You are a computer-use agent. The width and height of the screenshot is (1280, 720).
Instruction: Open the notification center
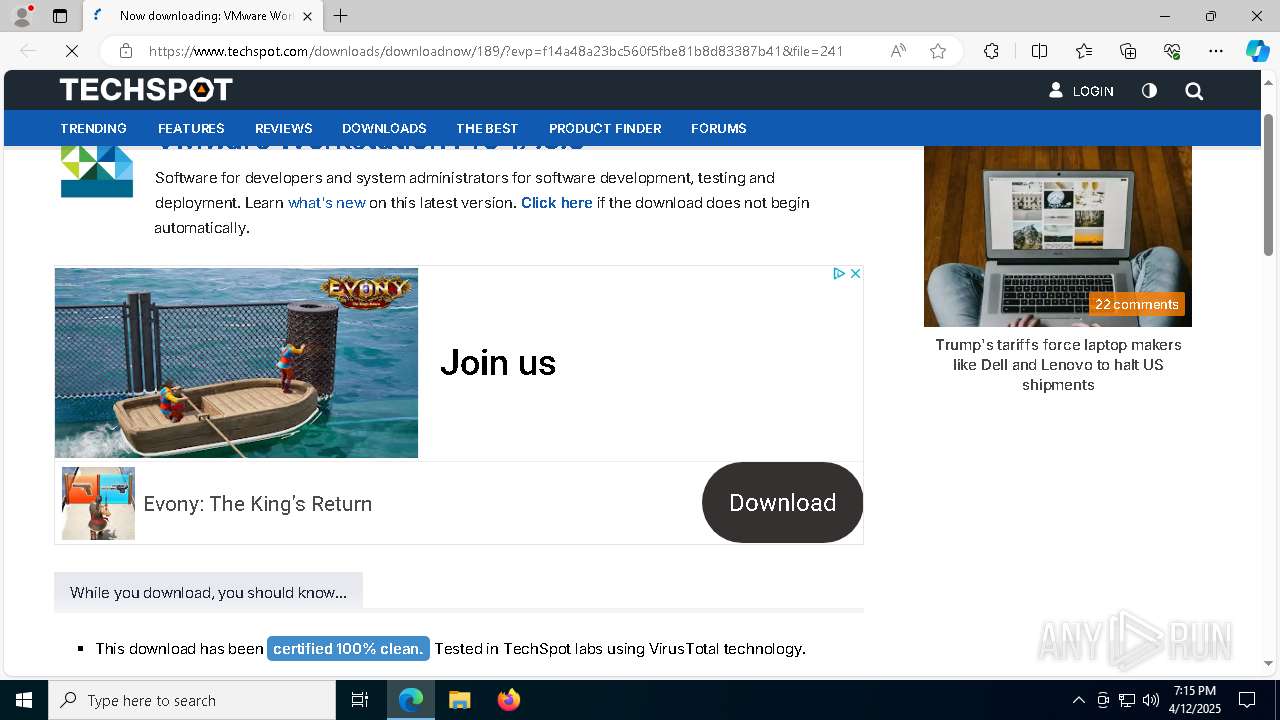pos(1247,700)
